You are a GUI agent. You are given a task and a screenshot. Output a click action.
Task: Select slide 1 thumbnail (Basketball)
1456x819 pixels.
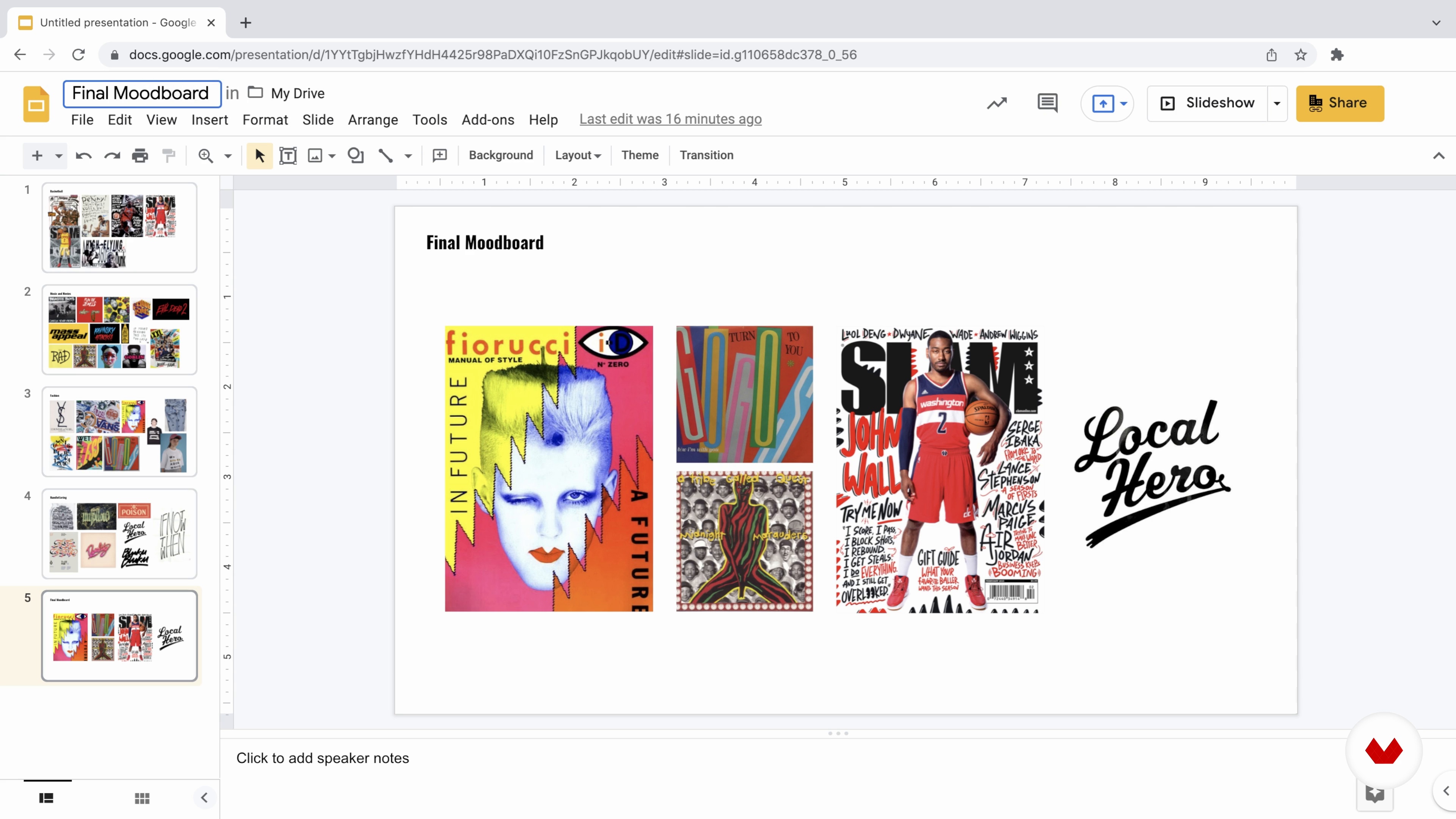[x=119, y=227]
